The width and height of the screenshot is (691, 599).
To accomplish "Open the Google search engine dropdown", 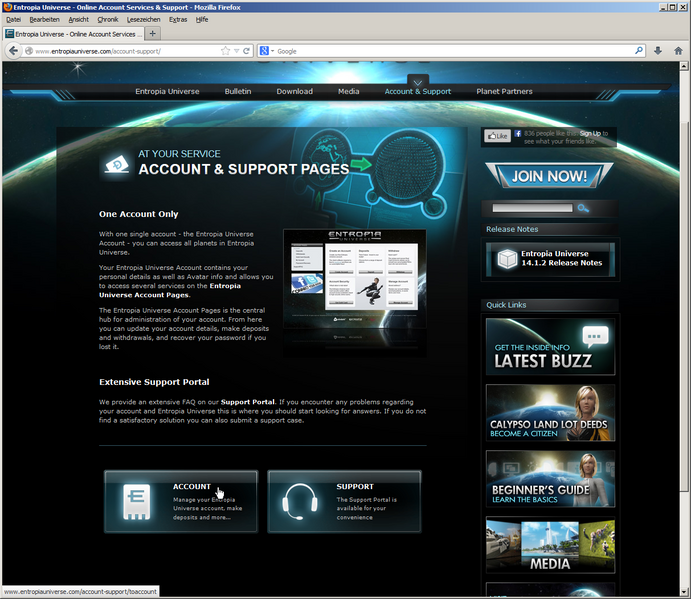I will (272, 51).
